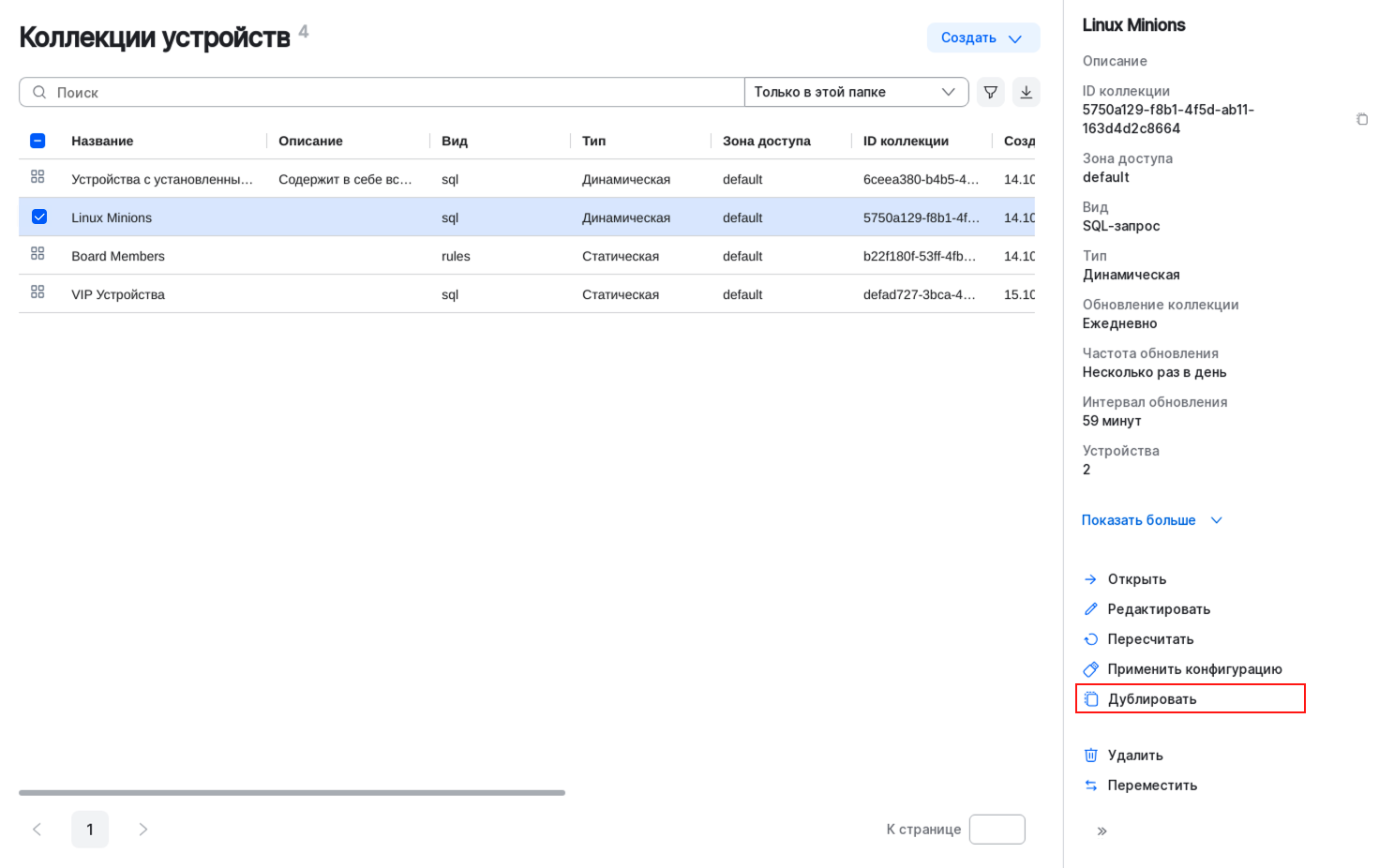Open the Только в этой папке dropdown

pyautogui.click(x=855, y=92)
